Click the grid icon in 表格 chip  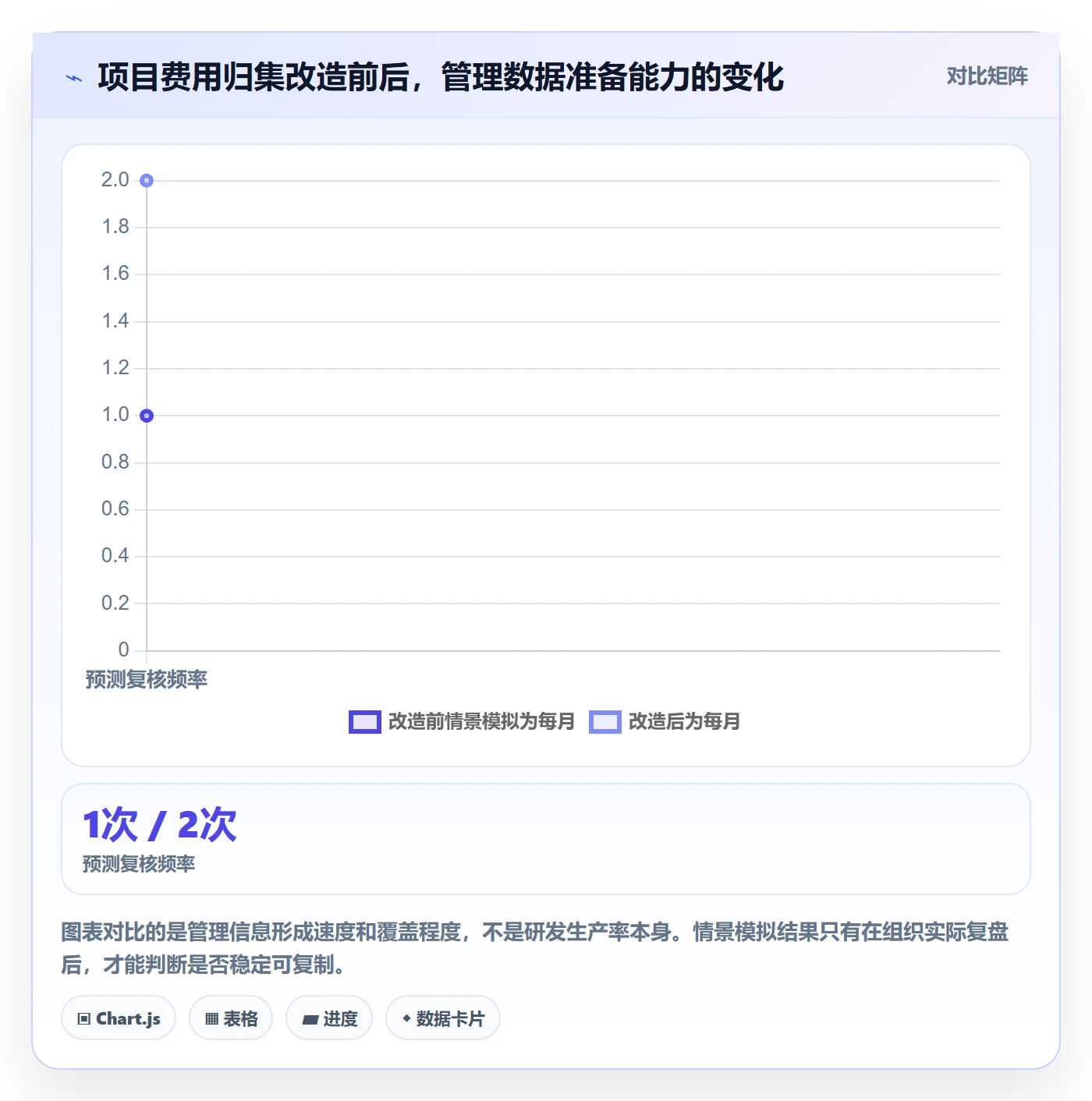211,1018
